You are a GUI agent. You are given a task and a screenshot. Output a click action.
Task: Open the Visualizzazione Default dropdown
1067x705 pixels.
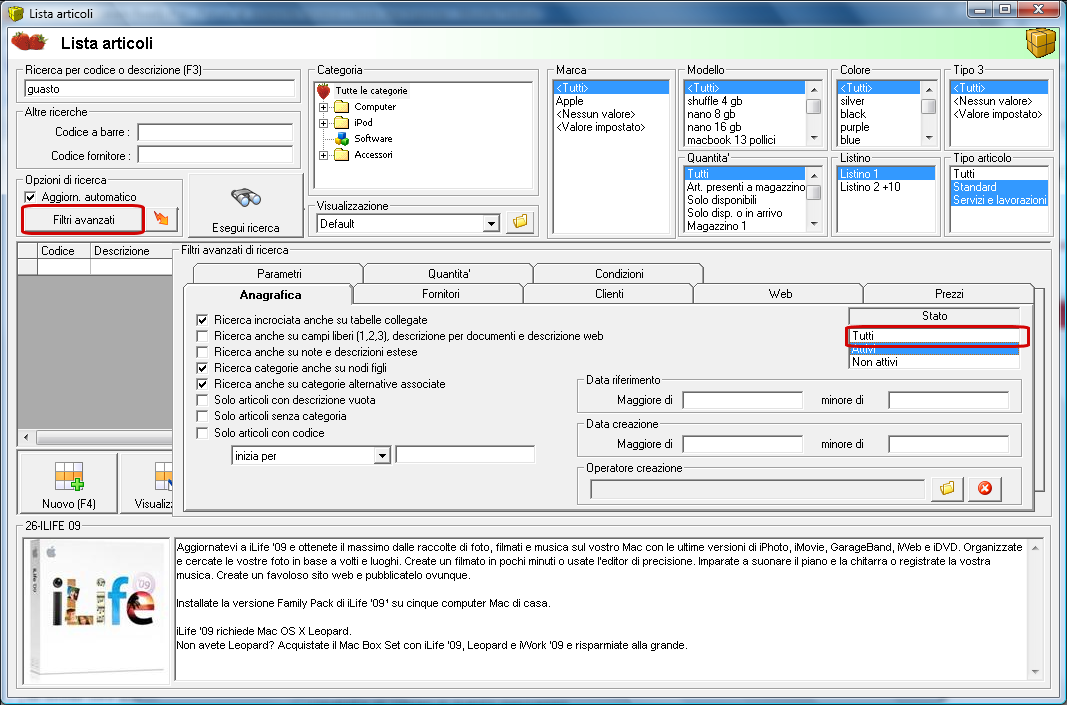point(491,223)
